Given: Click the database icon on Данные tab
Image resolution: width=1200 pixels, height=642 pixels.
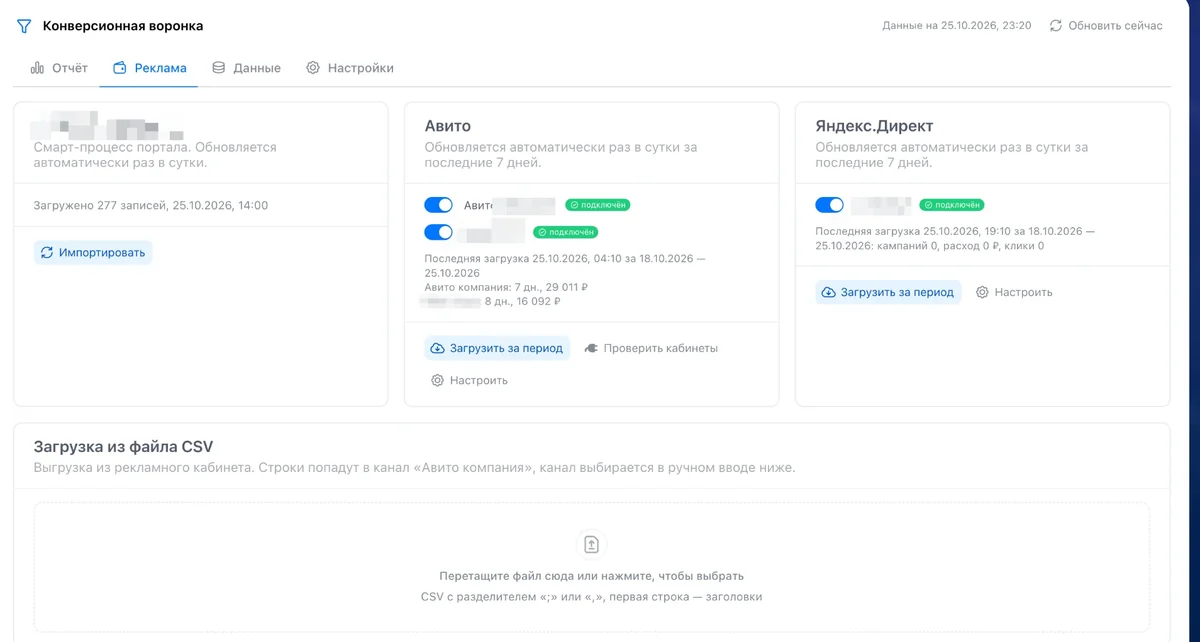Looking at the screenshot, I should (218, 68).
